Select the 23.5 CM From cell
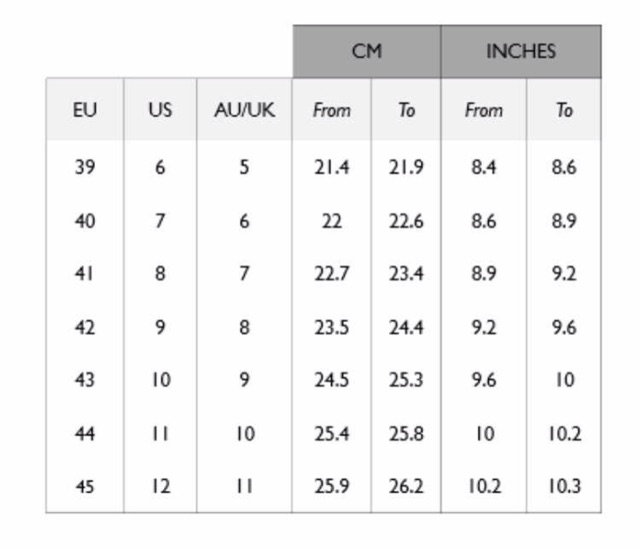The image size is (640, 550). point(331,327)
